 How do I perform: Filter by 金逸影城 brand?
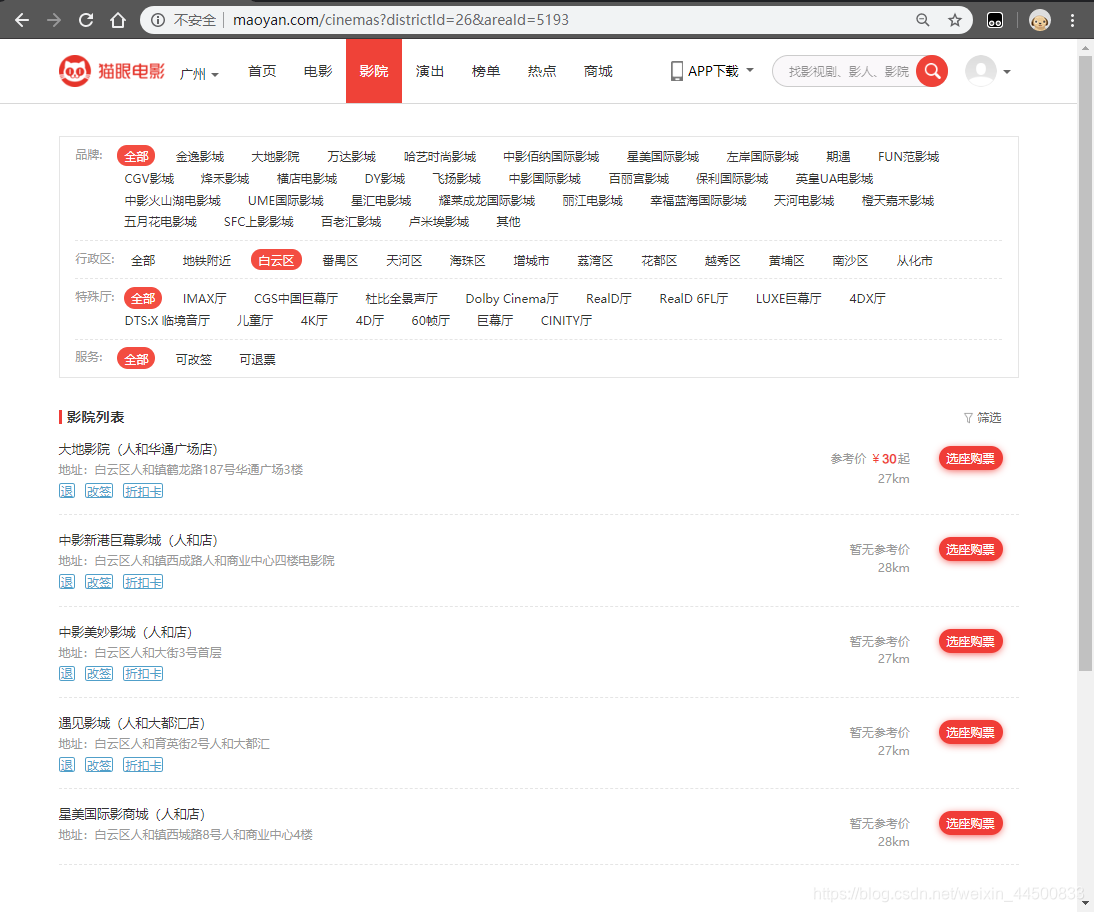pyautogui.click(x=200, y=156)
